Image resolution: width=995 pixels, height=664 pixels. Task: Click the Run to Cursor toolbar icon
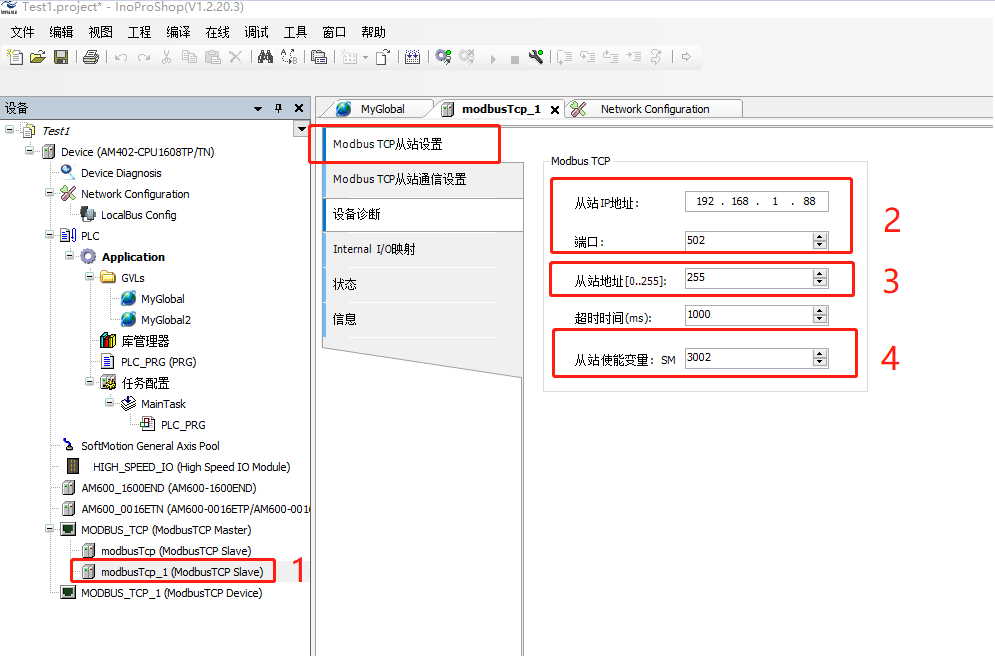tap(633, 57)
